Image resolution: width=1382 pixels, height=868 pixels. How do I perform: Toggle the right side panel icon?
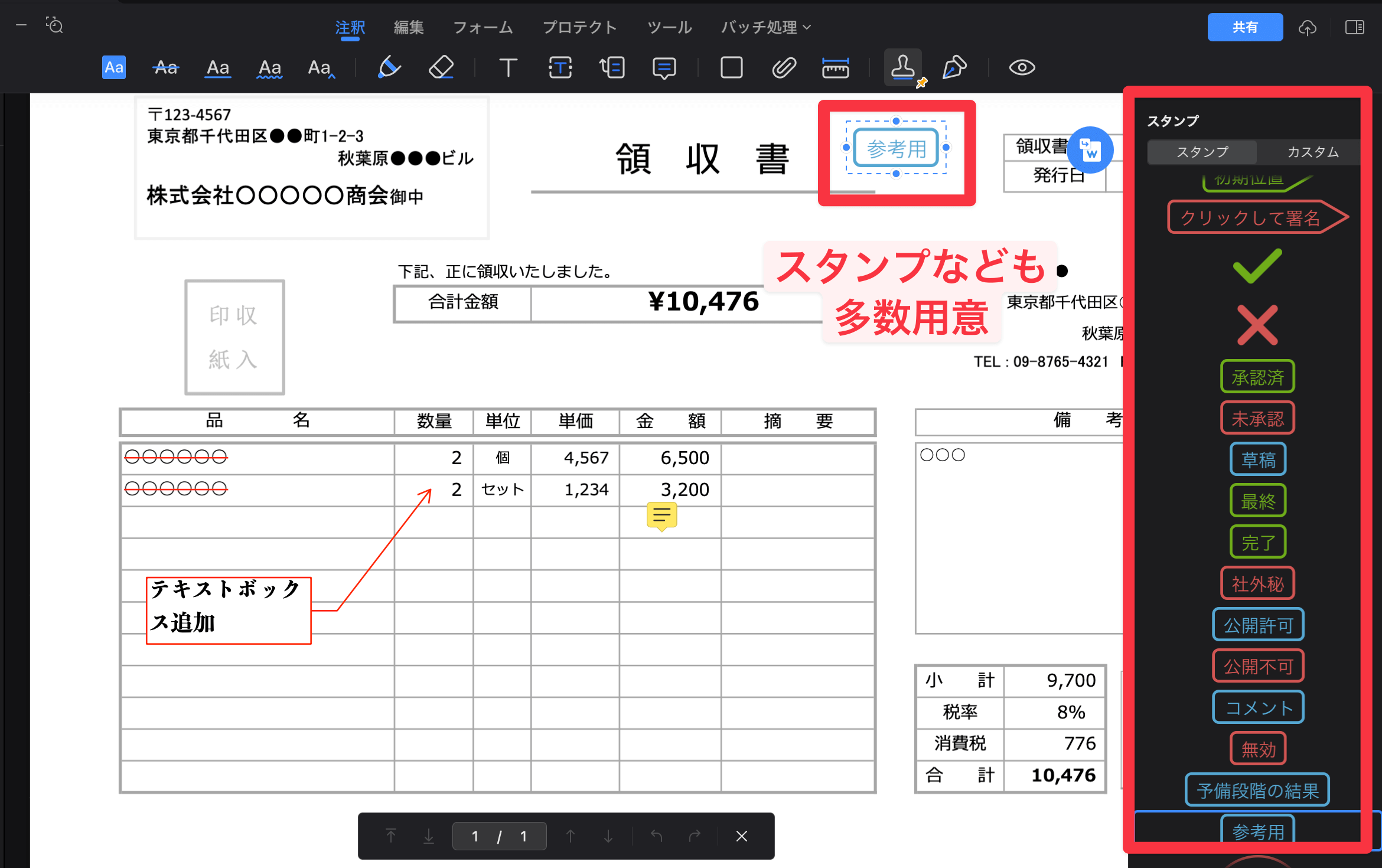click(1355, 28)
